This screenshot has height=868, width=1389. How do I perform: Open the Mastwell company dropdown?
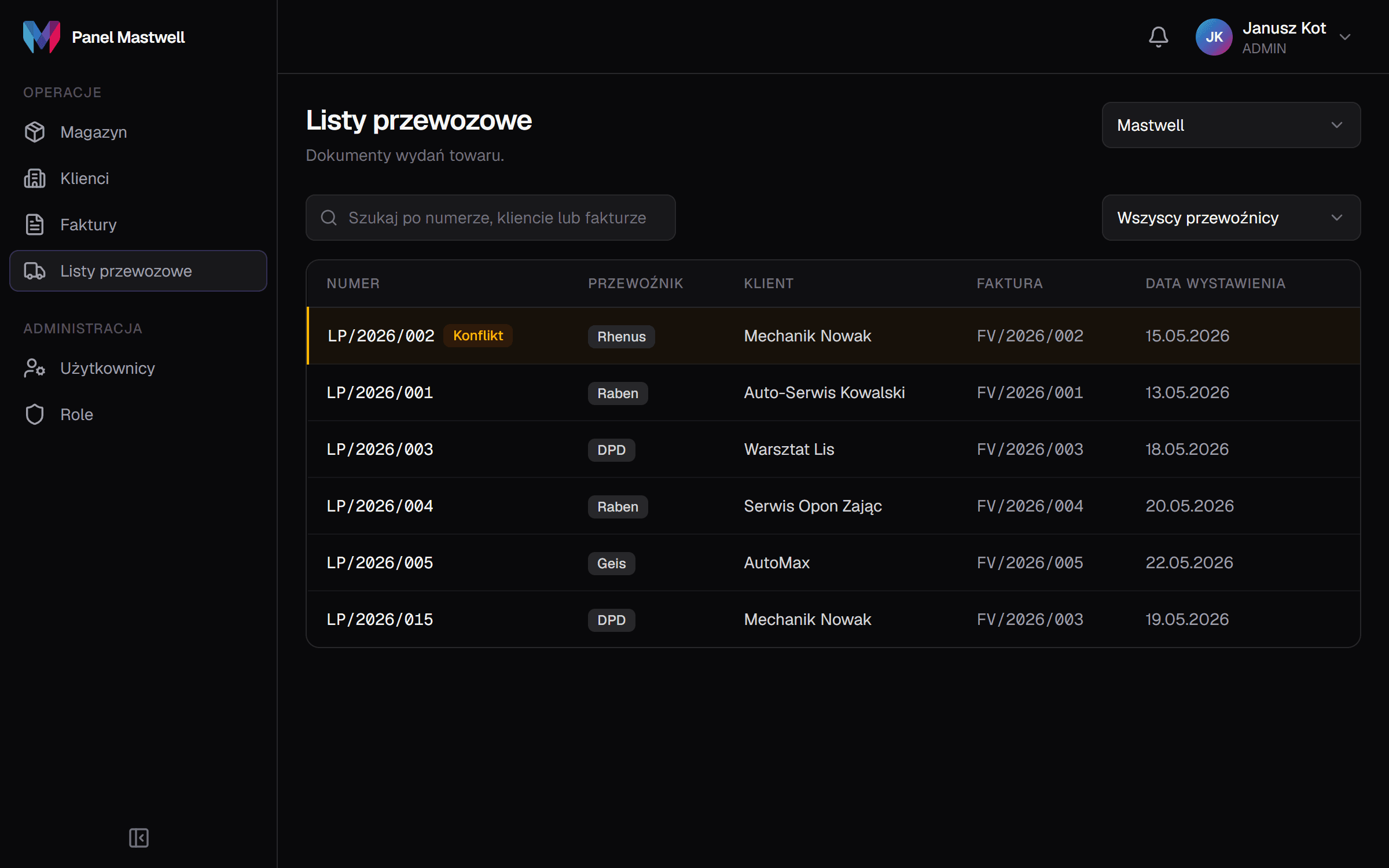[x=1231, y=125]
